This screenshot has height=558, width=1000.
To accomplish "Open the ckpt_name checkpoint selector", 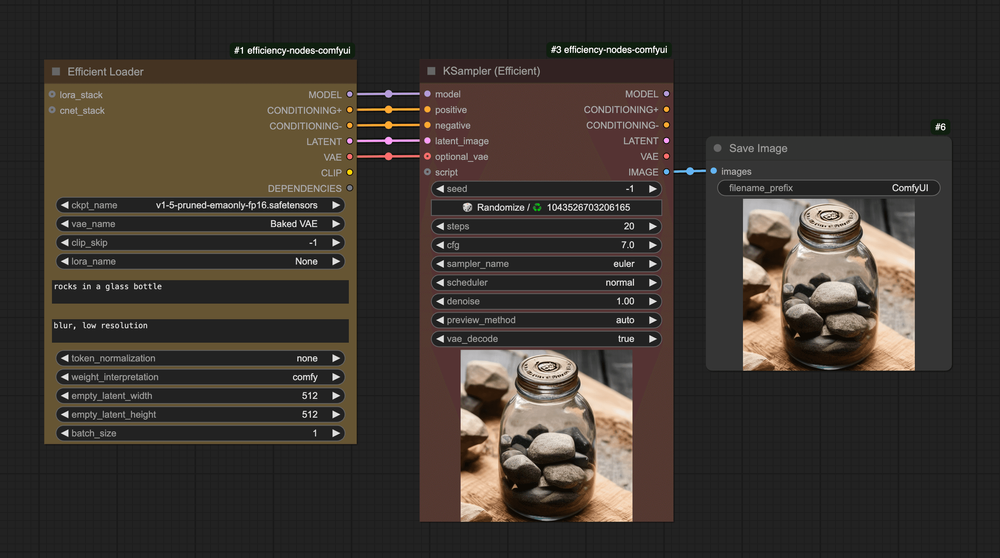I will coord(200,205).
